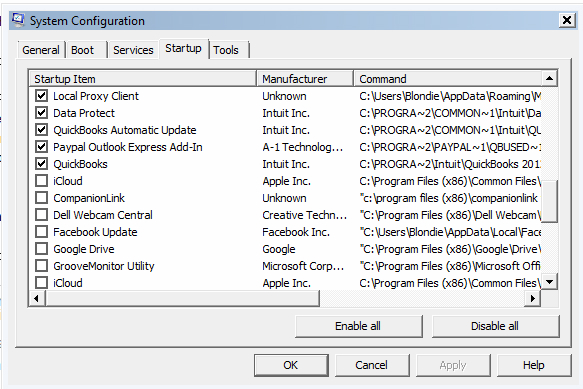The image size is (583, 389).
Task: Click the Cancel button
Action: pos(372,365)
